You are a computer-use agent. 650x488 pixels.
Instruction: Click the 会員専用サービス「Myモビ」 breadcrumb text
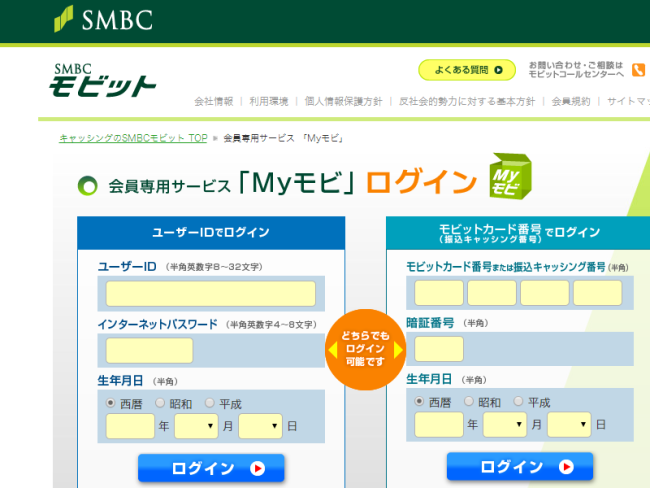[284, 138]
